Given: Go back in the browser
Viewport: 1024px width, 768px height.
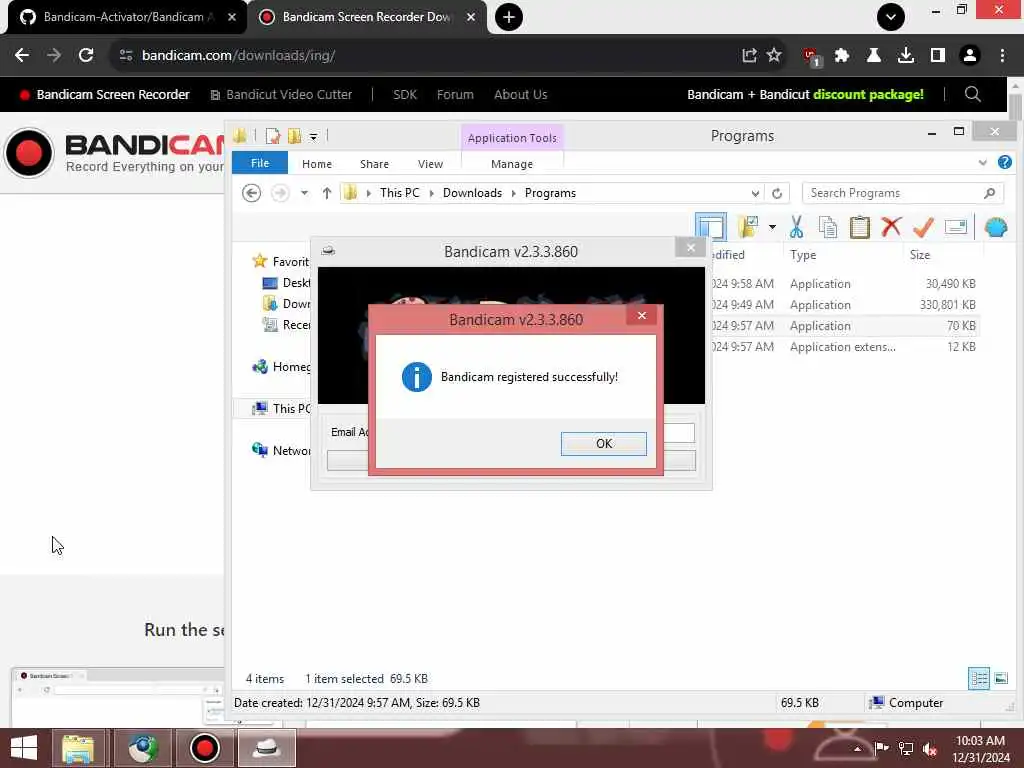Looking at the screenshot, I should [22, 56].
